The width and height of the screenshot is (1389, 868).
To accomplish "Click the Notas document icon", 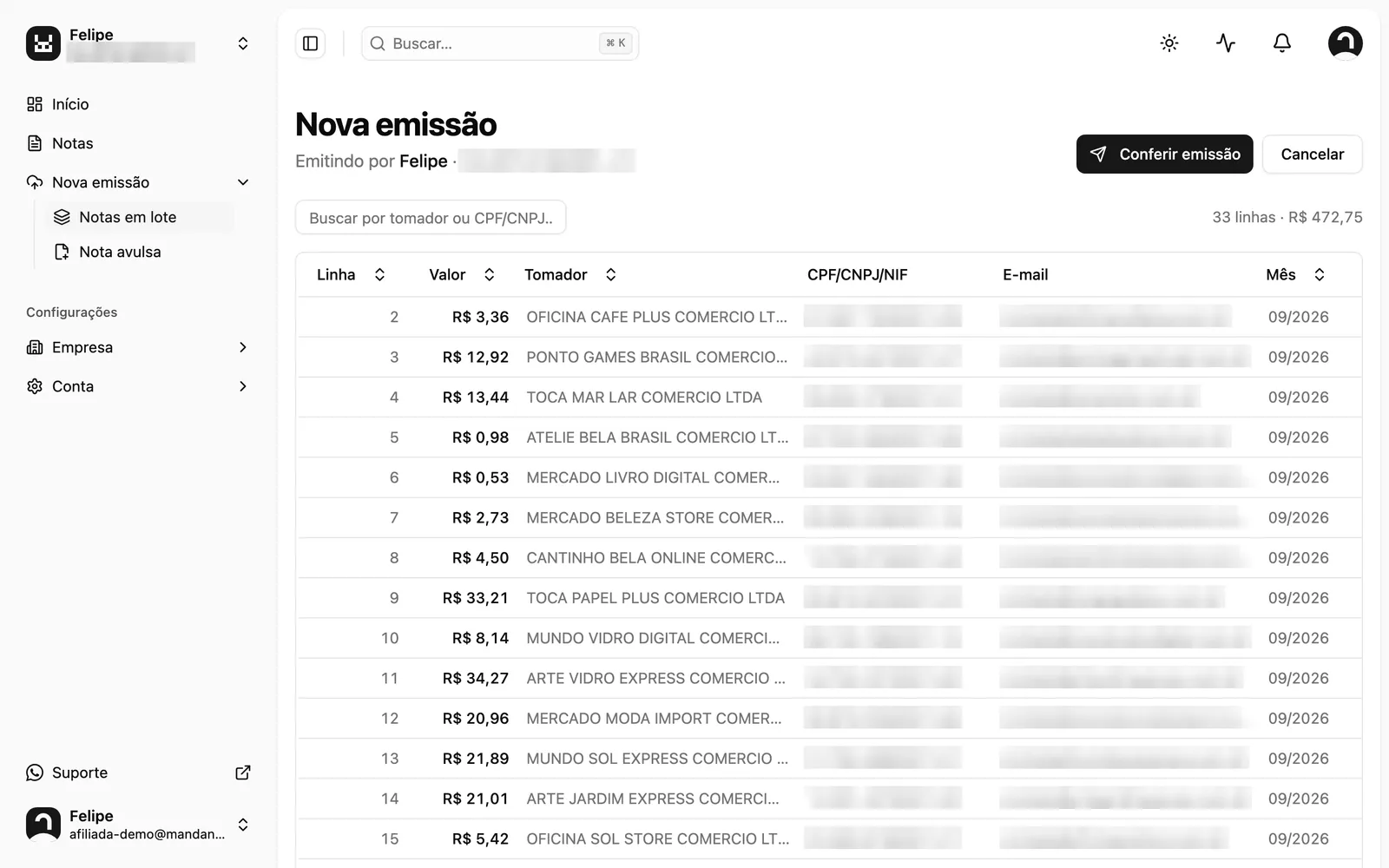I will 35,143.
